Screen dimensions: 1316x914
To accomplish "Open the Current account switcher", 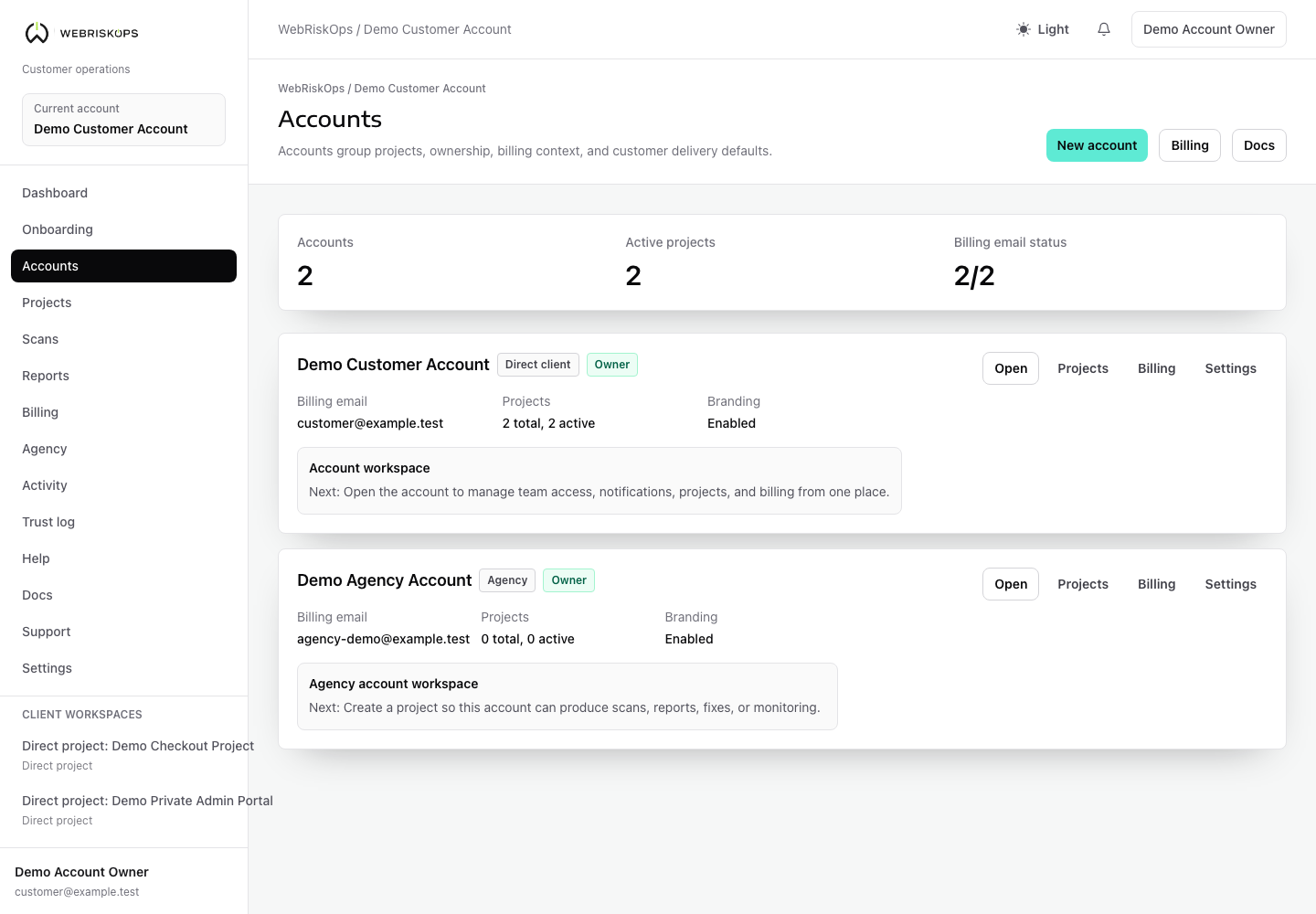I will point(123,119).
